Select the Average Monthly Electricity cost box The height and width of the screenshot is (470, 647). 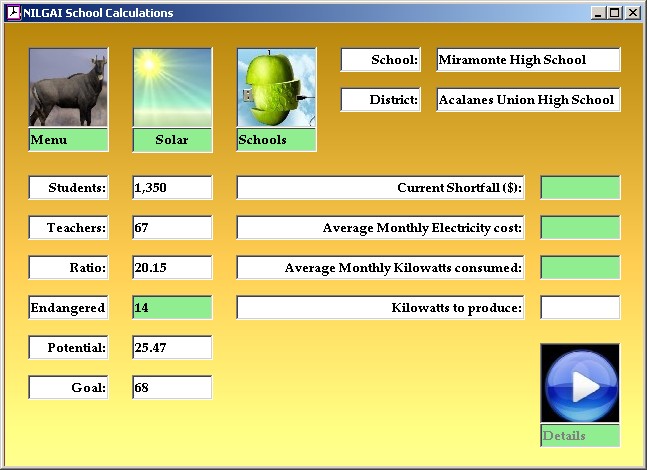click(x=580, y=228)
